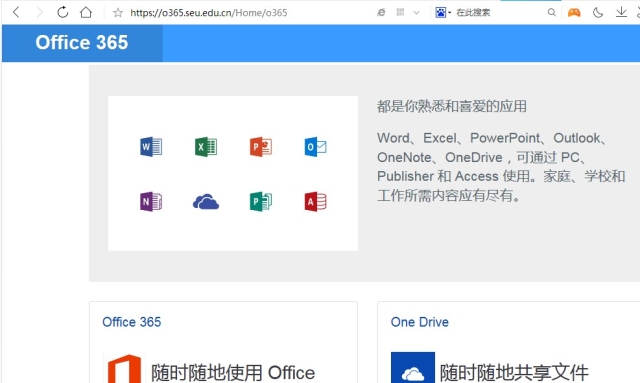The height and width of the screenshot is (383, 640).
Task: Click the Publisher app icon
Action: click(x=261, y=201)
